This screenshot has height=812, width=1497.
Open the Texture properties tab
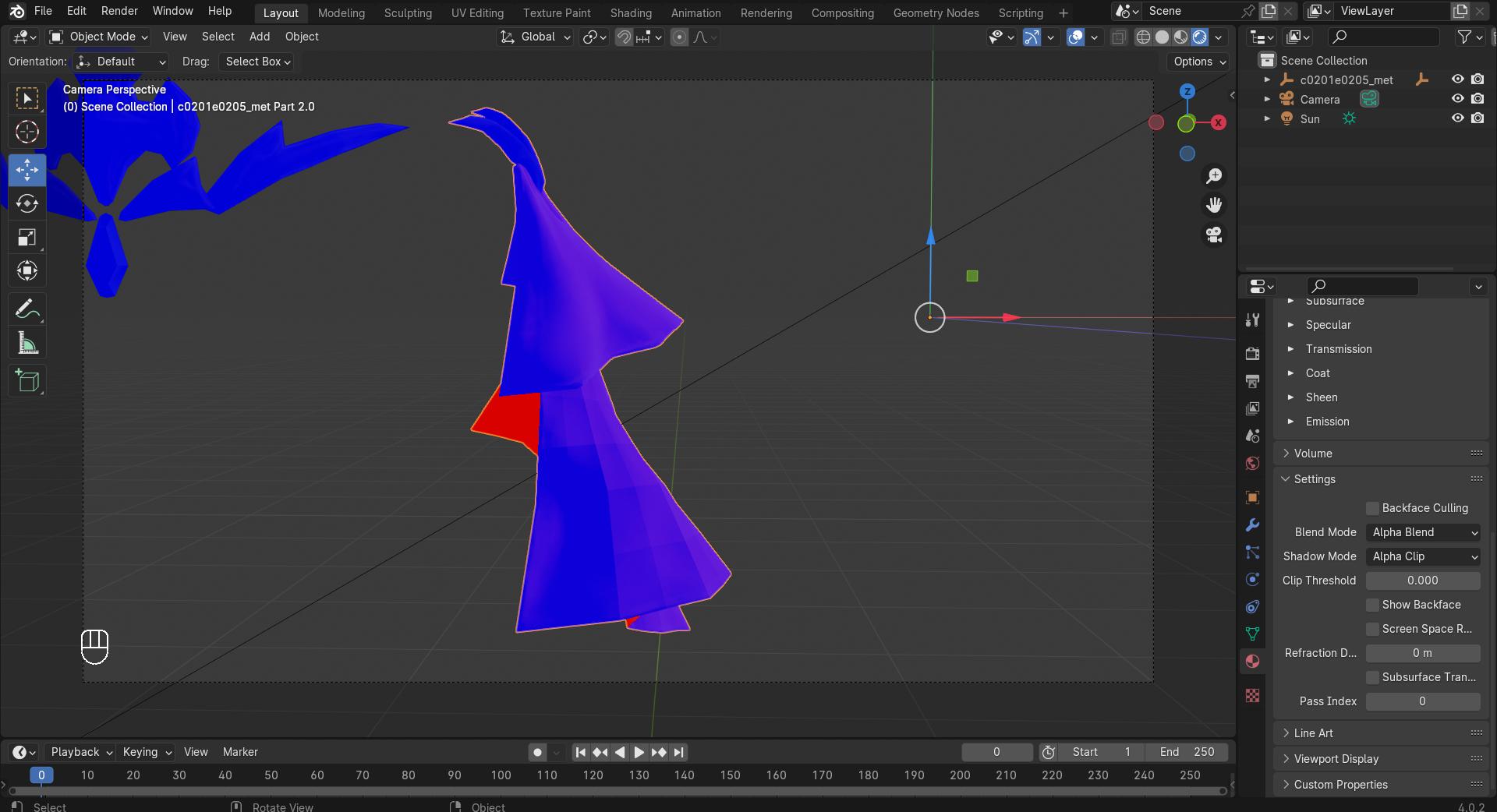(x=1252, y=696)
